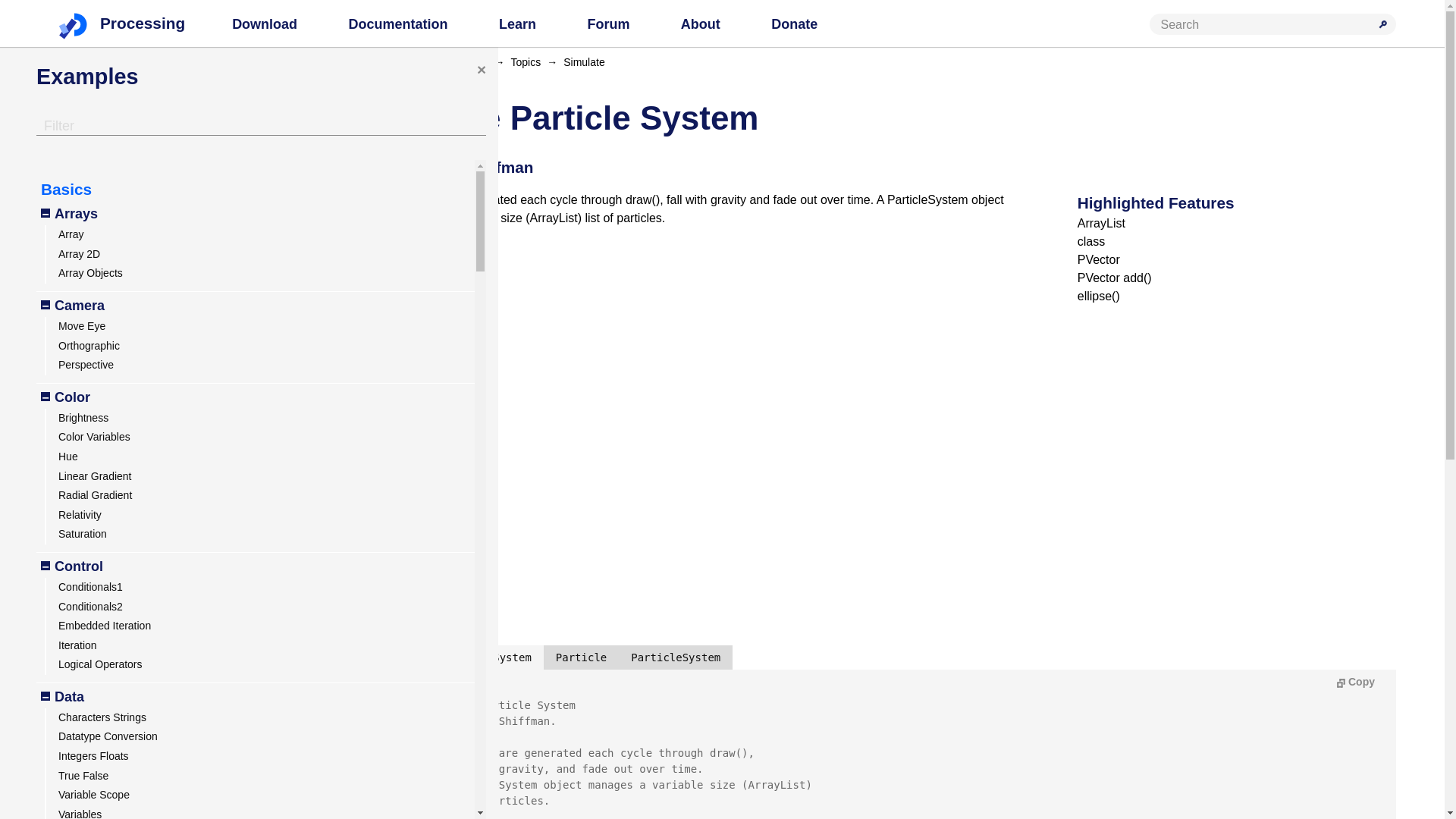Viewport: 1456px width, 819px height.
Task: Collapse the Control category
Action: [45, 566]
